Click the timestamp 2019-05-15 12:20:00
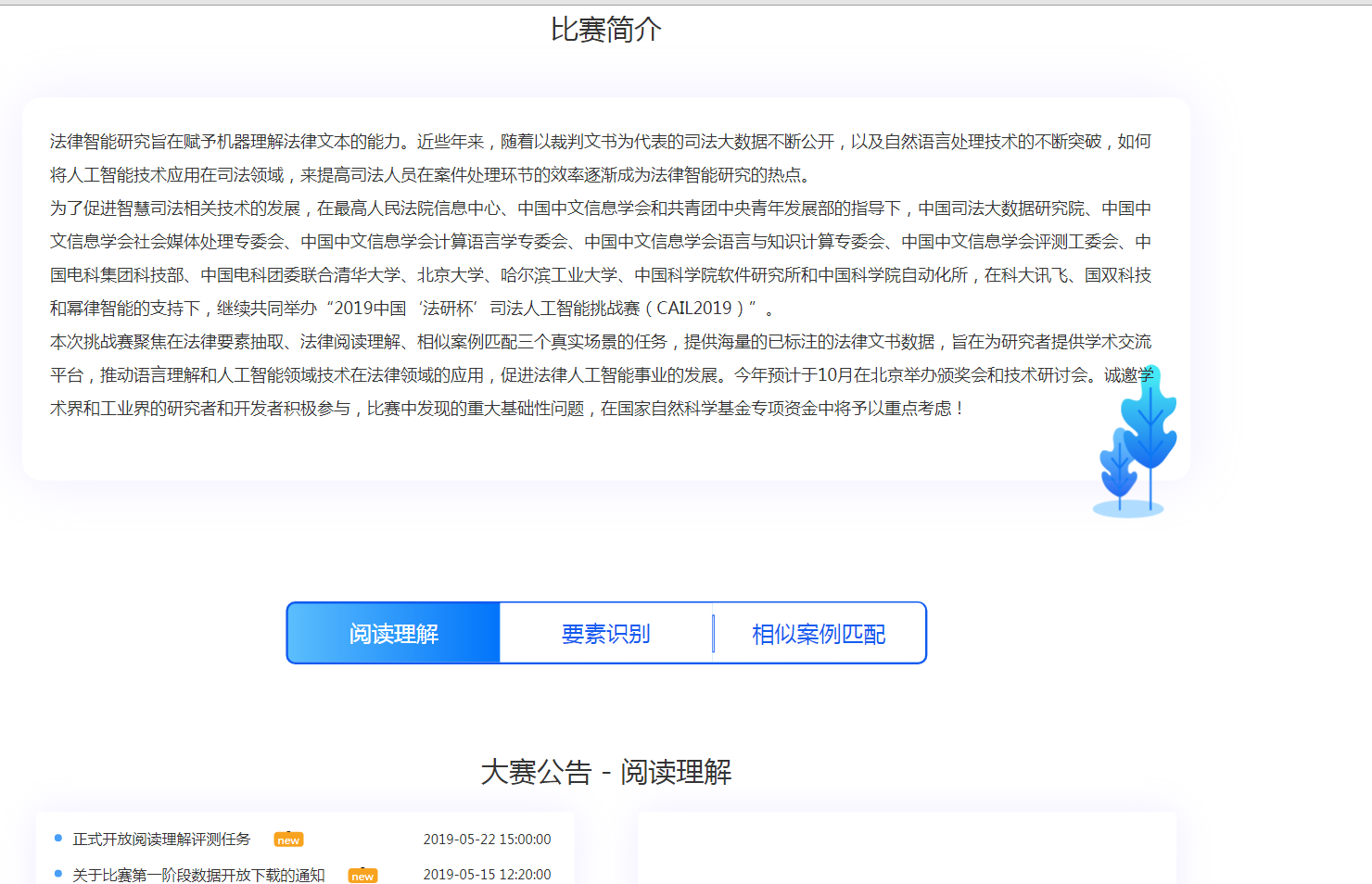Viewport: 1372px width, 884px height. click(487, 875)
